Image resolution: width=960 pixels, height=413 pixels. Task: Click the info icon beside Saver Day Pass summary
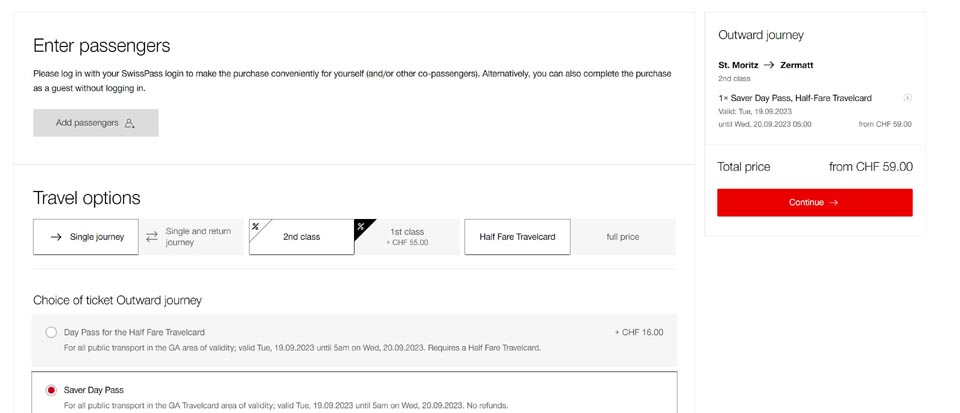(907, 98)
